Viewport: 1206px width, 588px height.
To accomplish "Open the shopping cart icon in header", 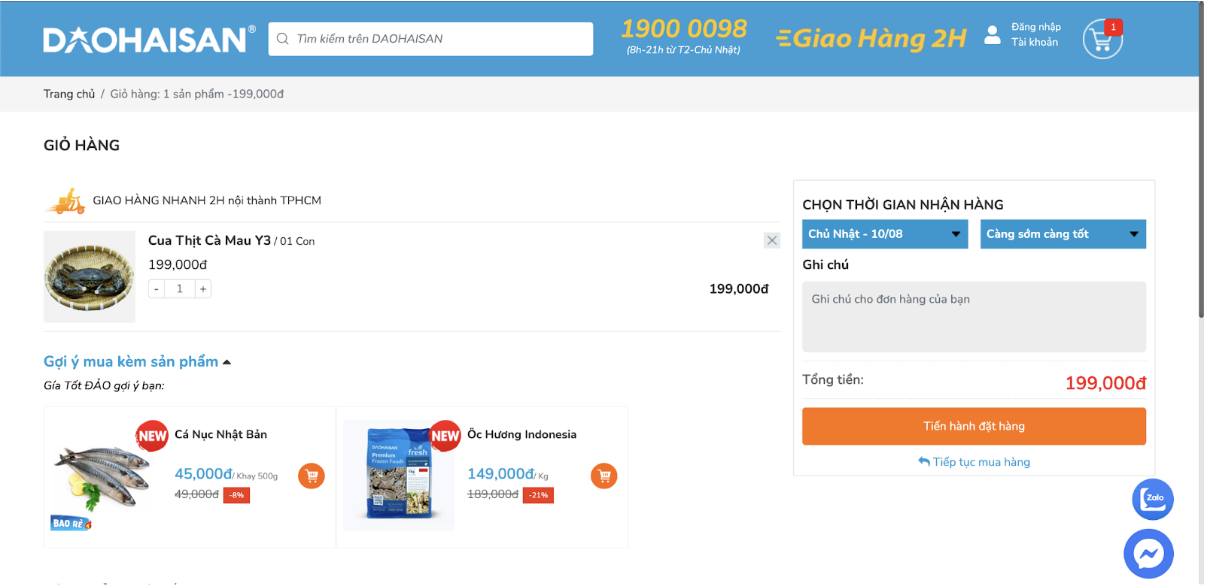I will pos(1102,40).
